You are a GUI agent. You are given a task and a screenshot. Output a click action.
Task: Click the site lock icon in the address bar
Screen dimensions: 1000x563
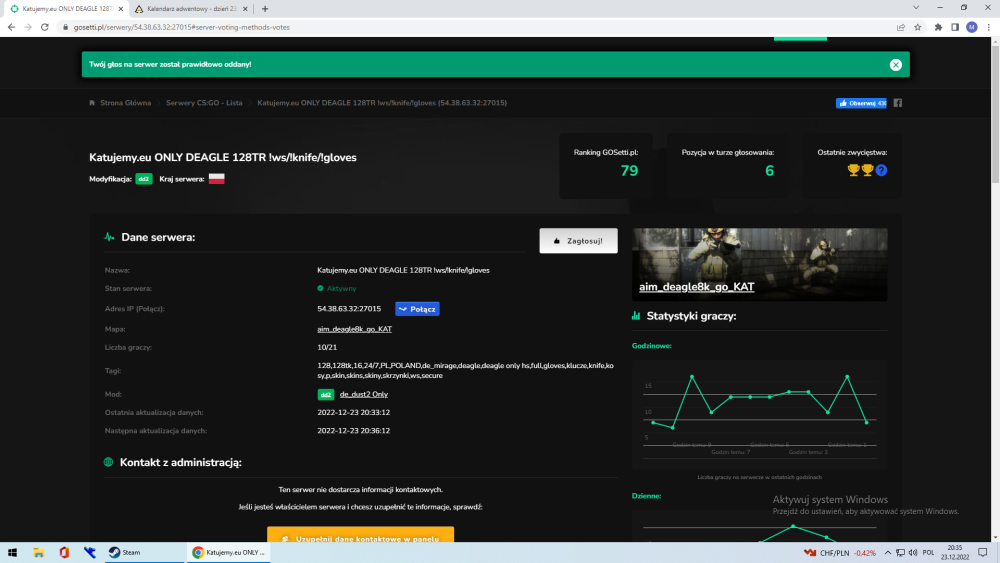coord(65,27)
